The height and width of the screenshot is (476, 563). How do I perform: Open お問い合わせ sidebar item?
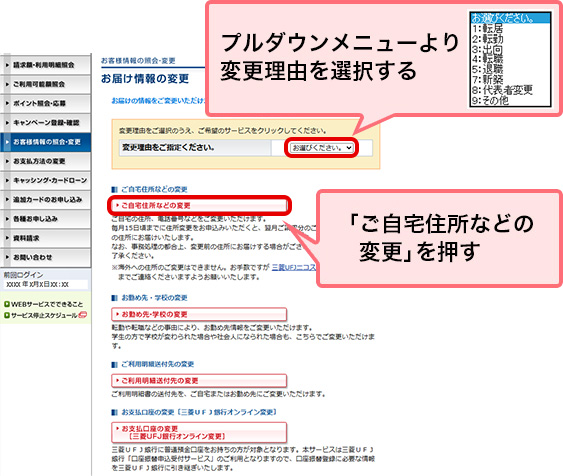[45, 257]
